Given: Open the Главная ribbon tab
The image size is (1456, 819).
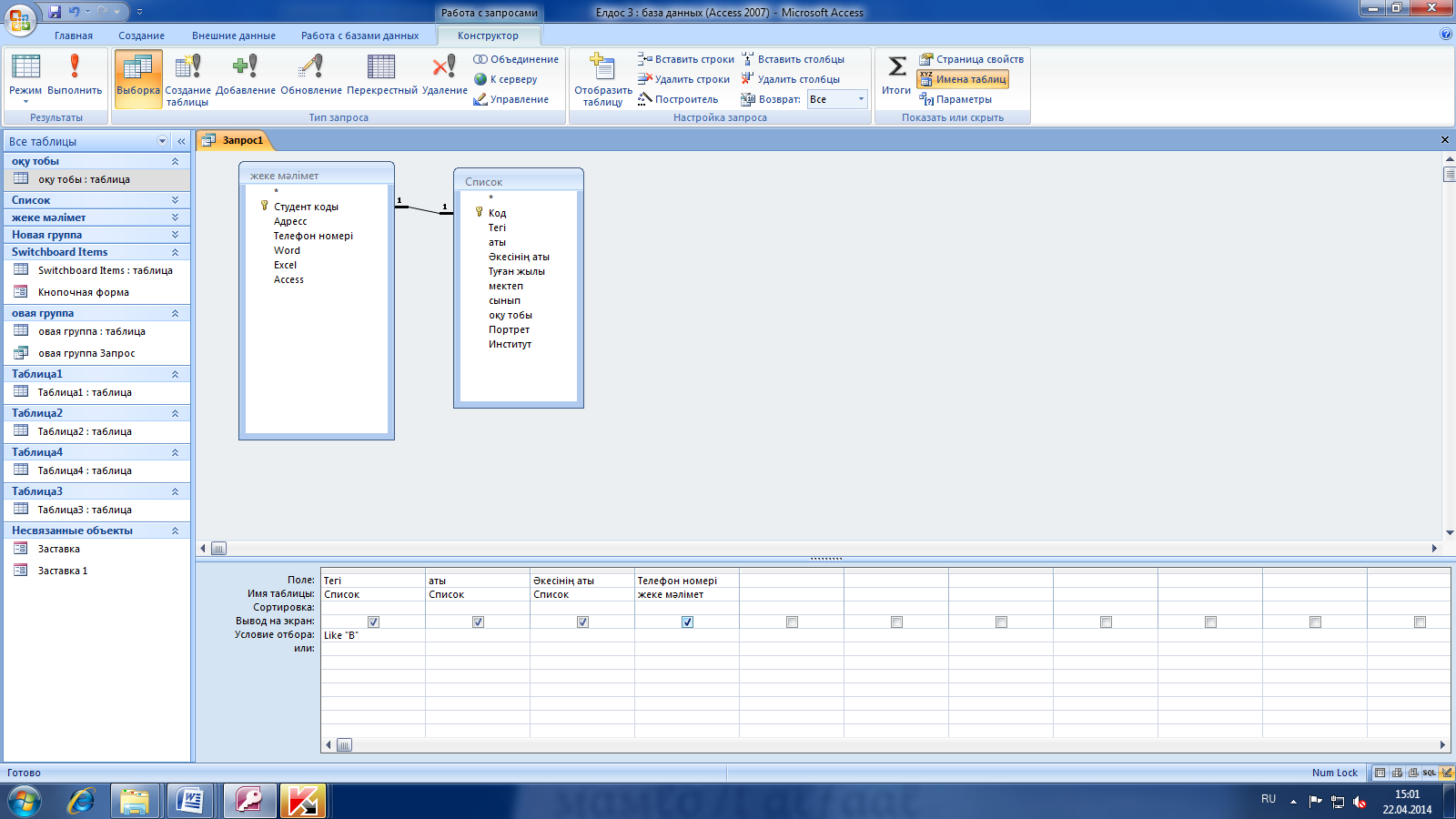Looking at the screenshot, I should click(x=74, y=35).
